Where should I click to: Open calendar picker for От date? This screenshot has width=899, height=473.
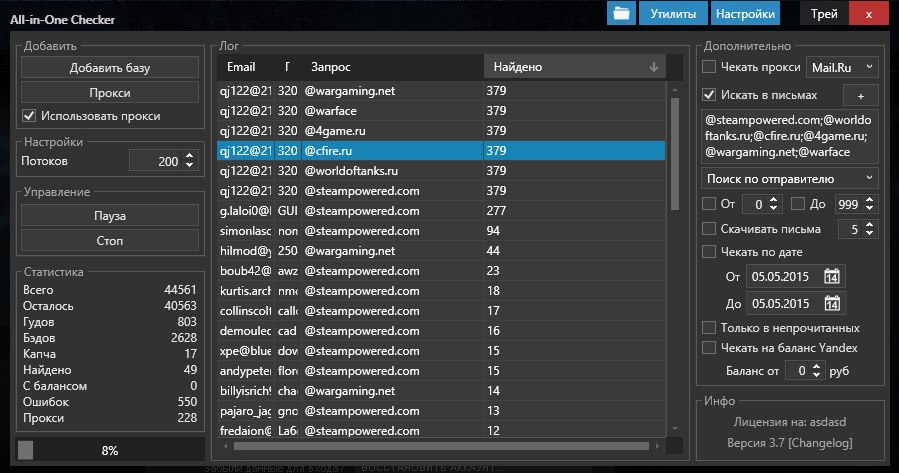click(831, 276)
